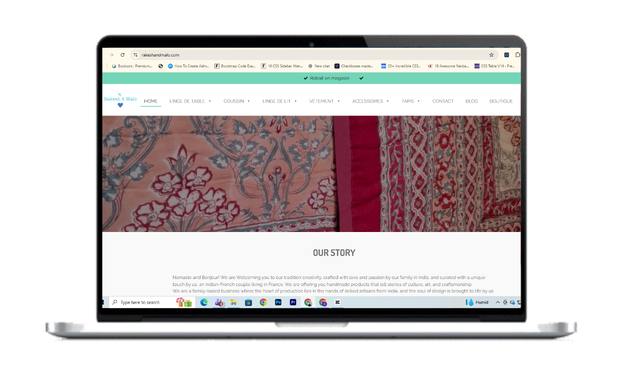
Task: Open the gift boxes search highlight icon
Action: (184, 302)
